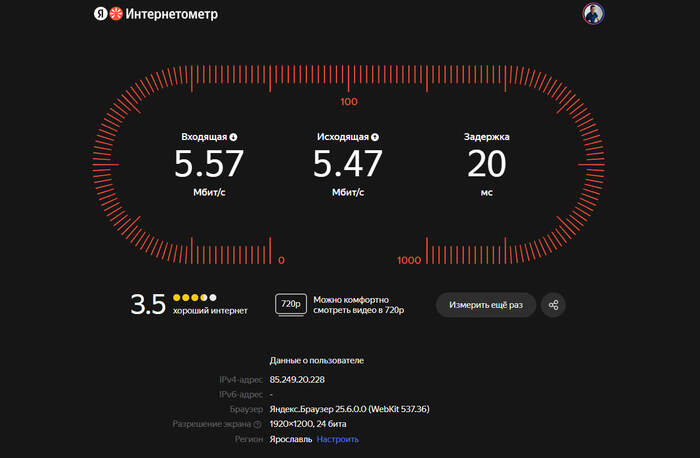Click help icon next to Разрешение экрана

coord(257,424)
